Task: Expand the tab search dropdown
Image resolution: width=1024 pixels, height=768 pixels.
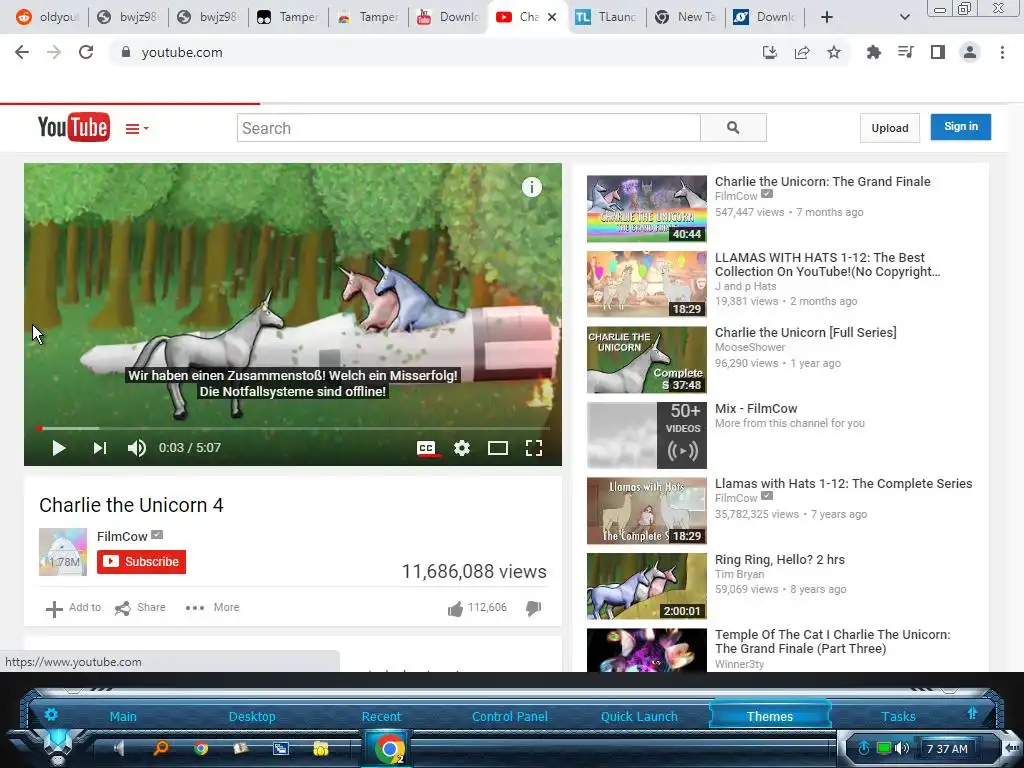Action: [904, 17]
